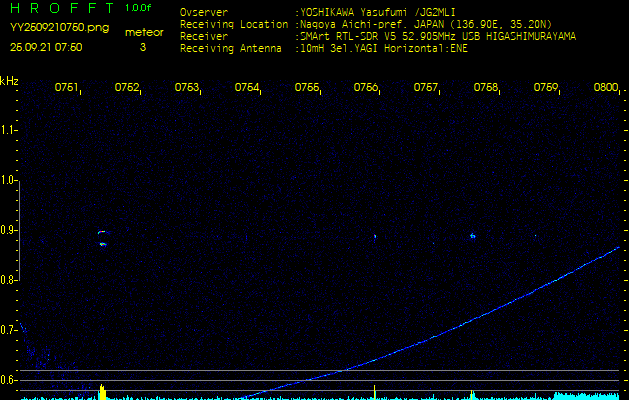Click the 0751 time tick label

coord(67,88)
